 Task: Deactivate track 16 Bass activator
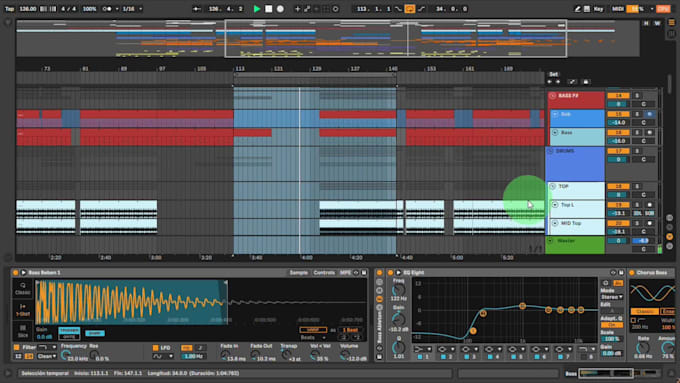click(x=618, y=132)
